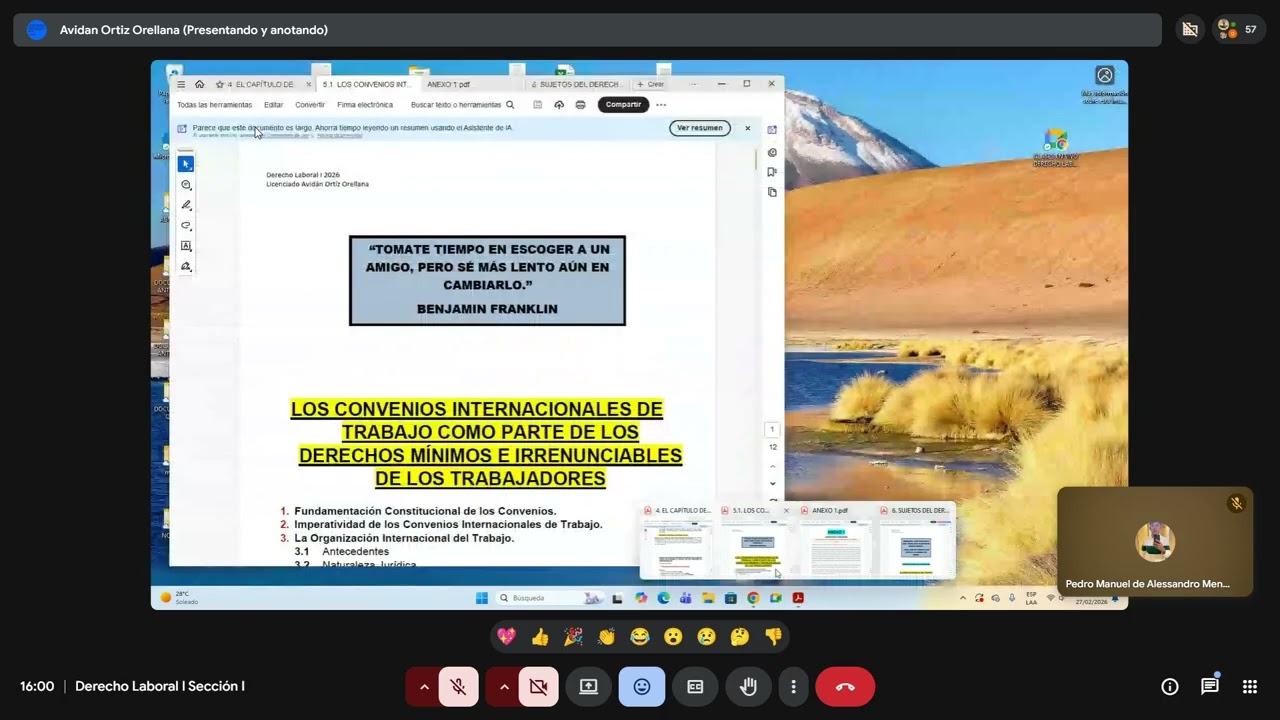Click Crear new tab button
The height and width of the screenshot is (720, 1280).
[x=651, y=85]
